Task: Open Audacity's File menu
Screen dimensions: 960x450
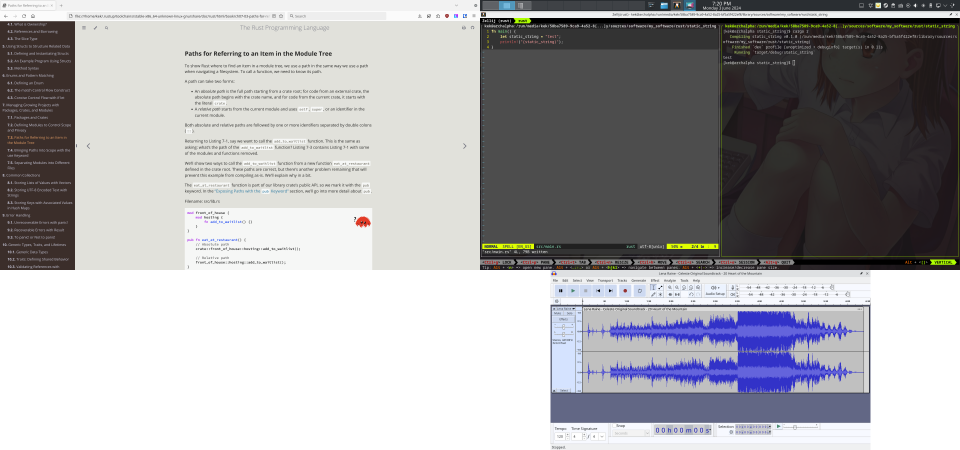Action: click(555, 280)
